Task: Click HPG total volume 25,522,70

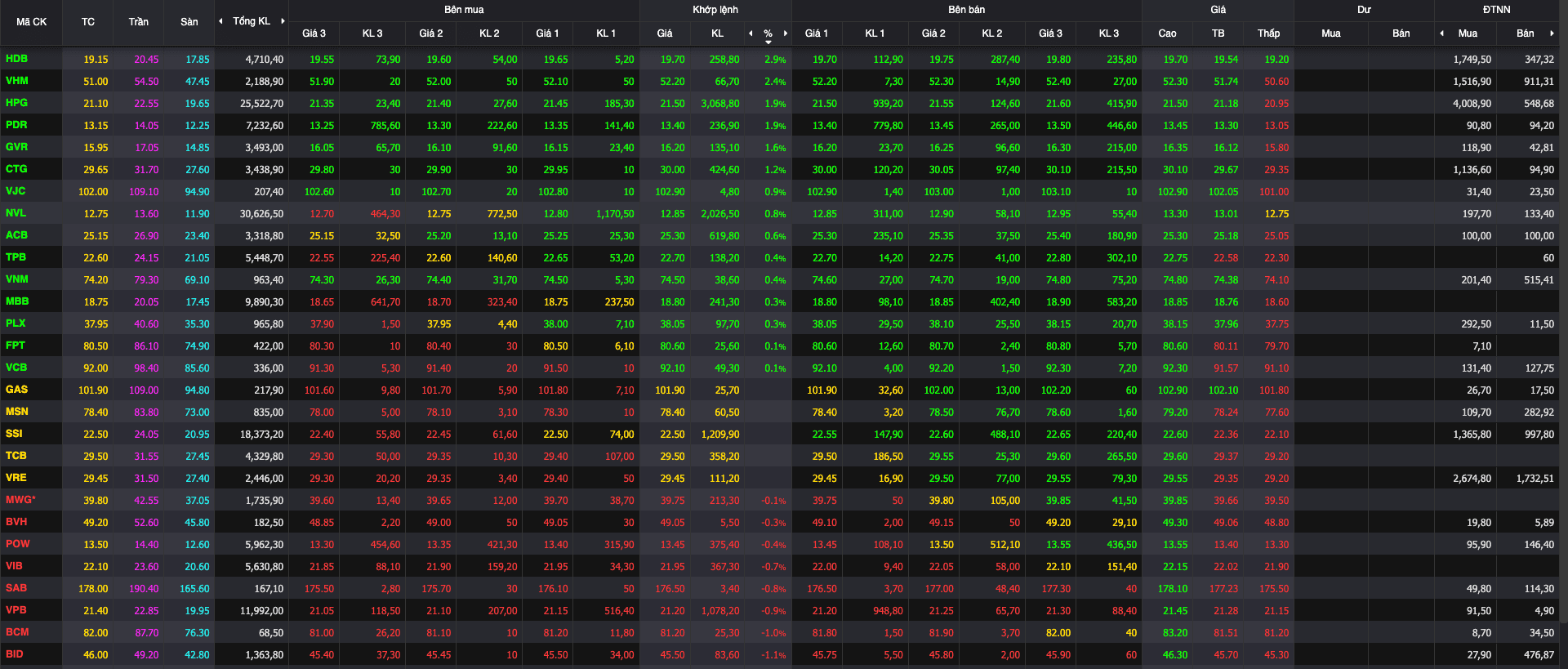Action: coord(261,104)
